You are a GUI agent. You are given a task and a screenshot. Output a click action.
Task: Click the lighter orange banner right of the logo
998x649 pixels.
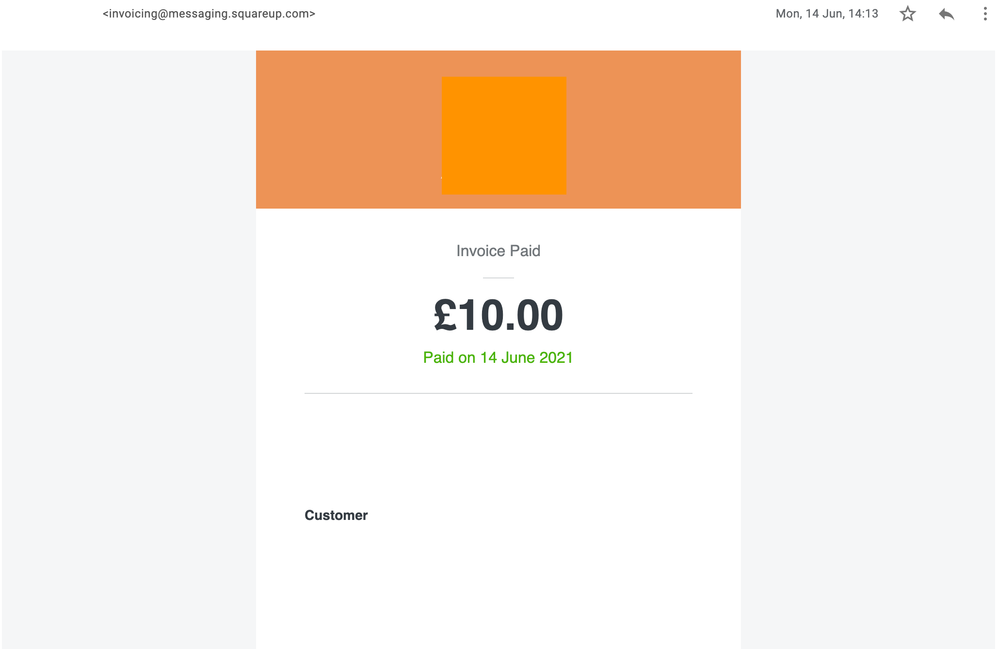[654, 129]
